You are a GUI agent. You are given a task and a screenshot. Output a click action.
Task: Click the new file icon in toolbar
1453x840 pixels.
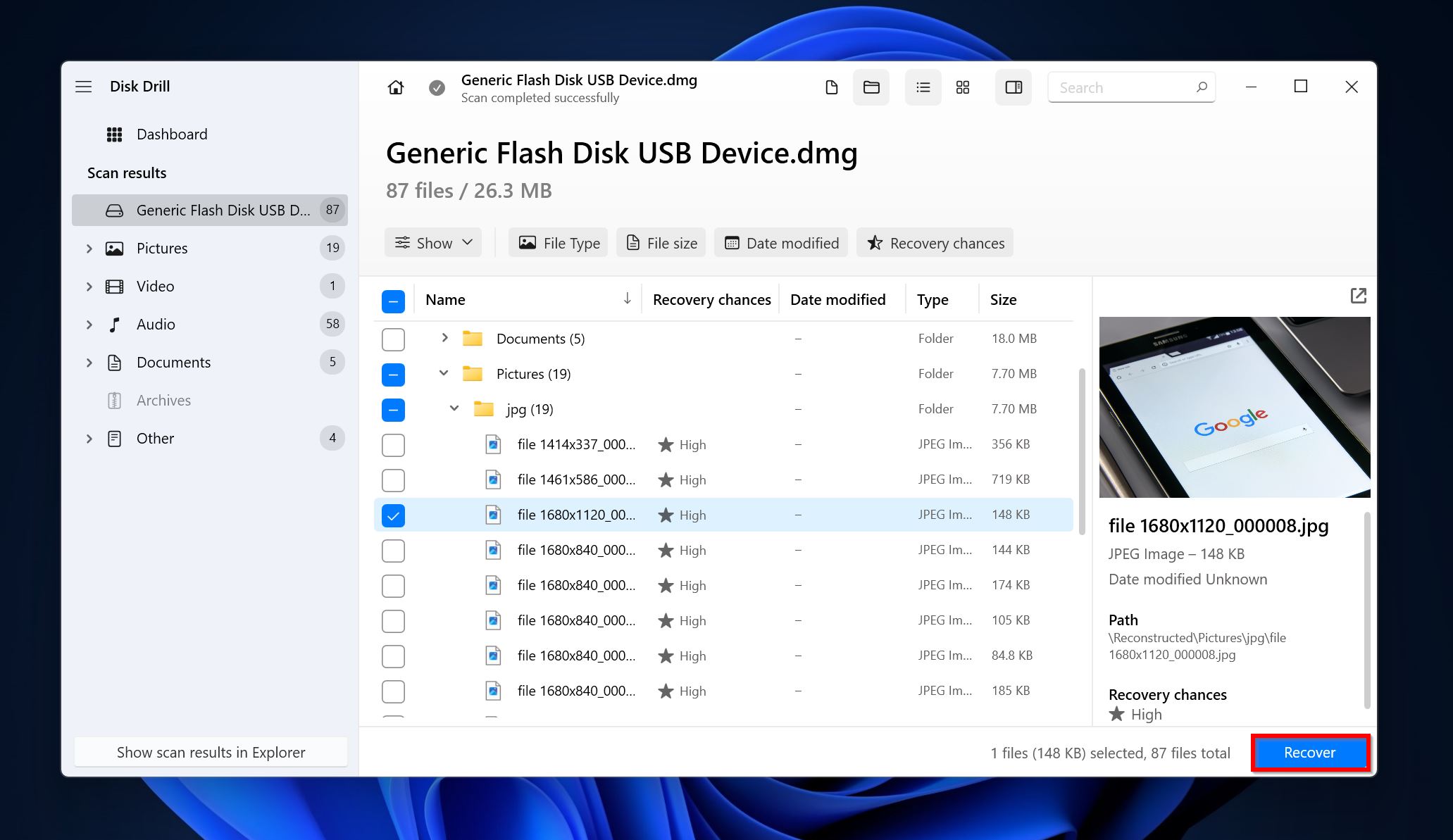tap(831, 88)
